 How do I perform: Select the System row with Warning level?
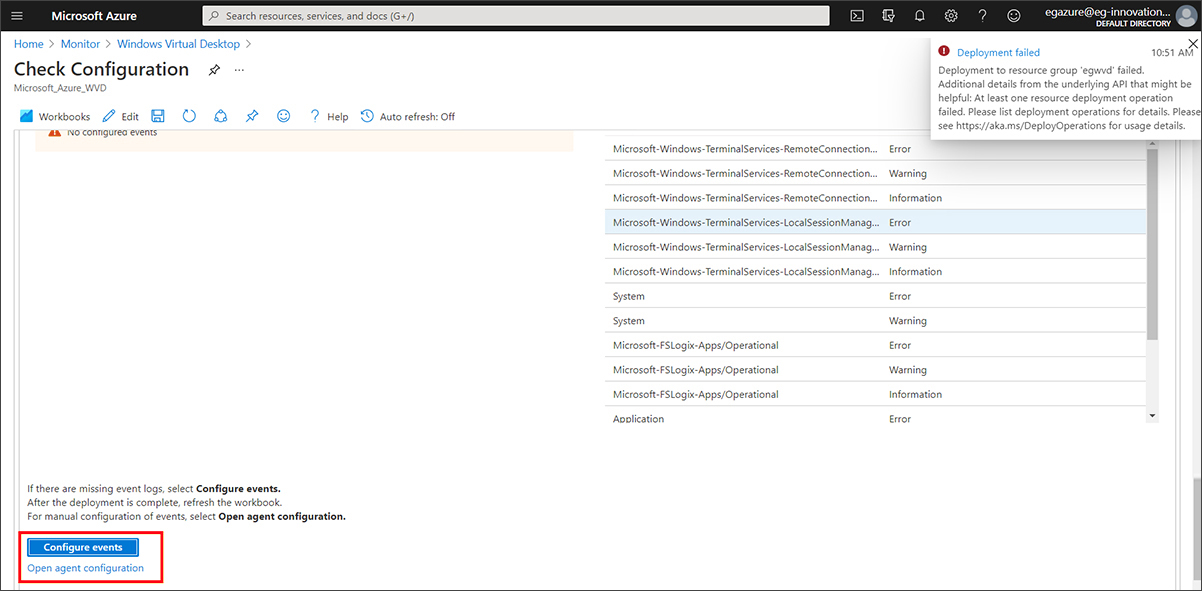click(x=876, y=321)
